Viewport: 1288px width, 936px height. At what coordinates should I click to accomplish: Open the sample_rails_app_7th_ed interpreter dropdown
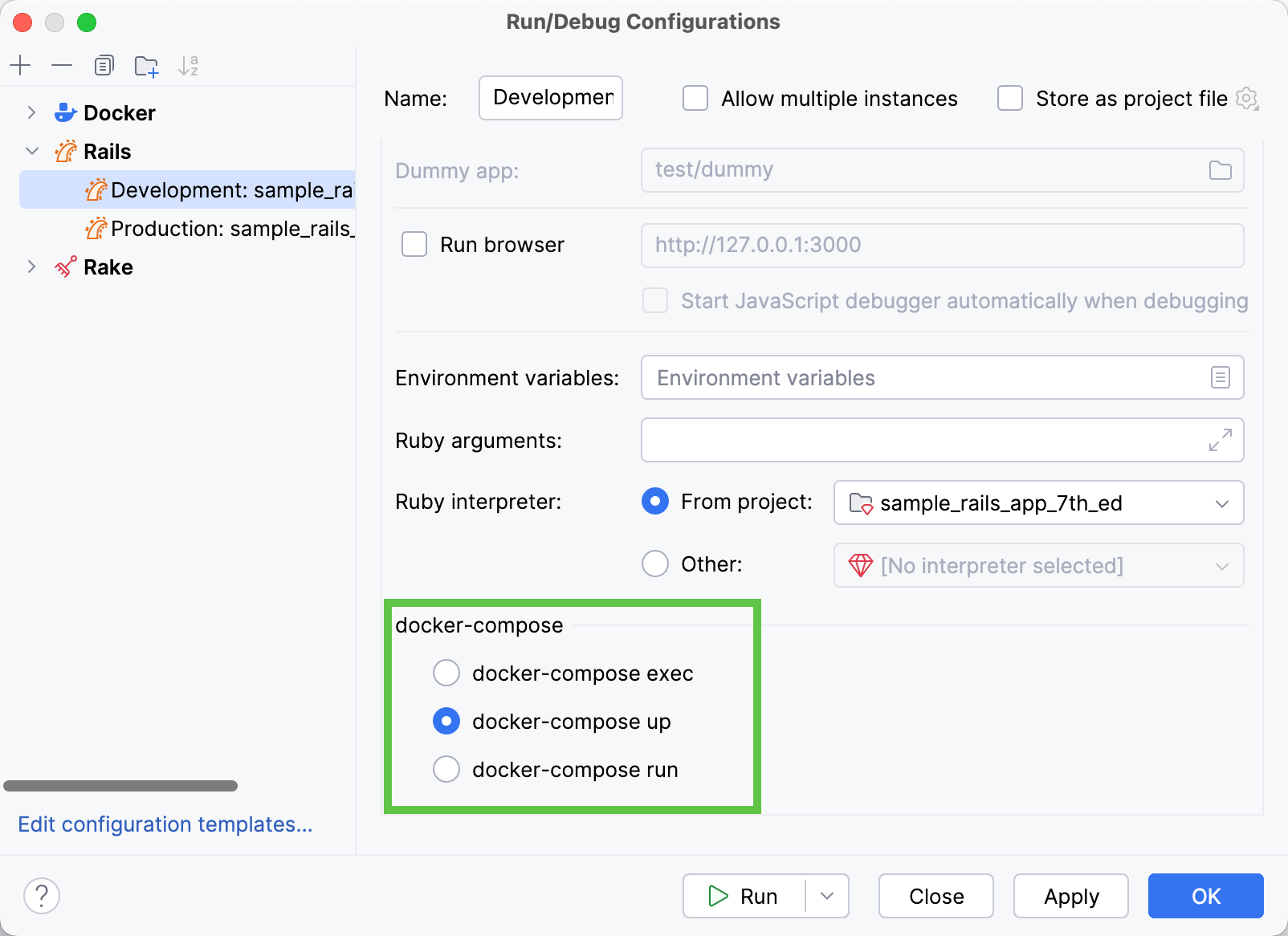pyautogui.click(x=1222, y=503)
